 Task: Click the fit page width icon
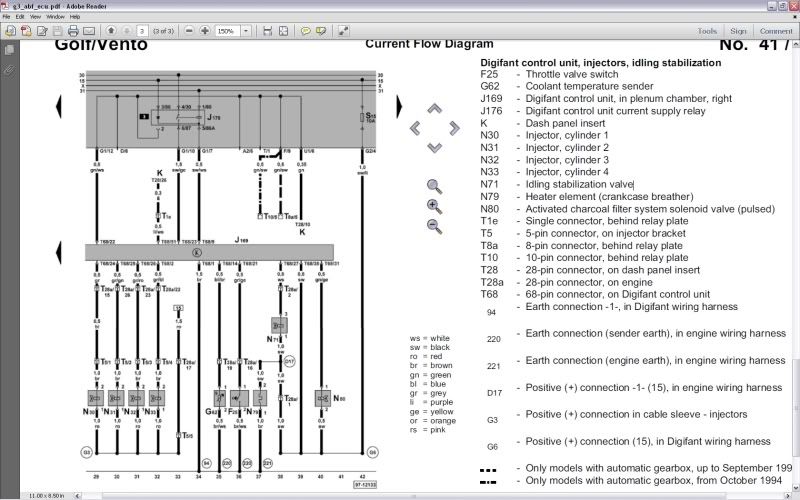point(267,31)
